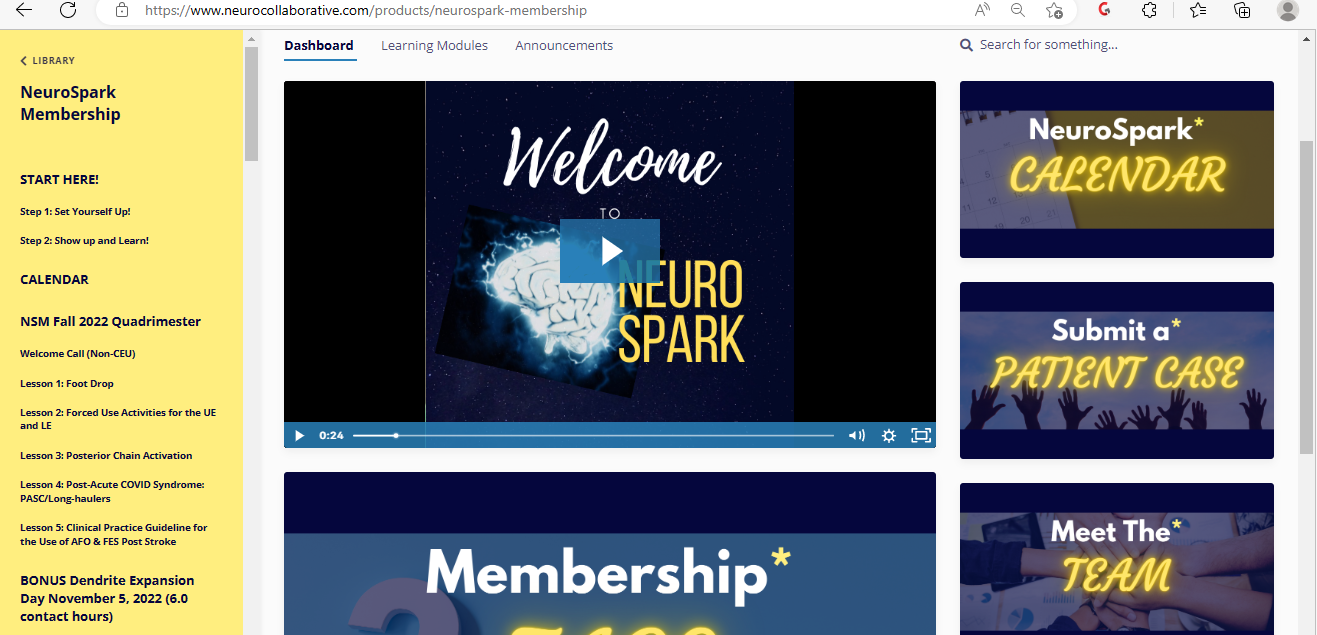This screenshot has height=635, width=1317.
Task: Open the Membership banner below the video
Action: pos(610,553)
